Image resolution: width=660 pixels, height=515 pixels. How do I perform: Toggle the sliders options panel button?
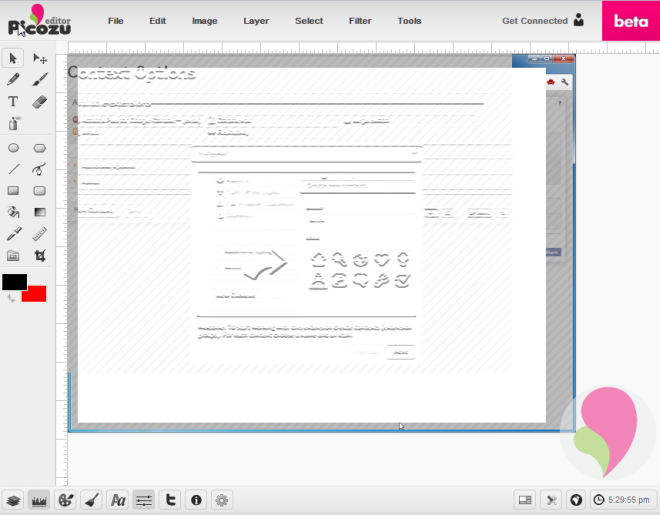[x=144, y=500]
